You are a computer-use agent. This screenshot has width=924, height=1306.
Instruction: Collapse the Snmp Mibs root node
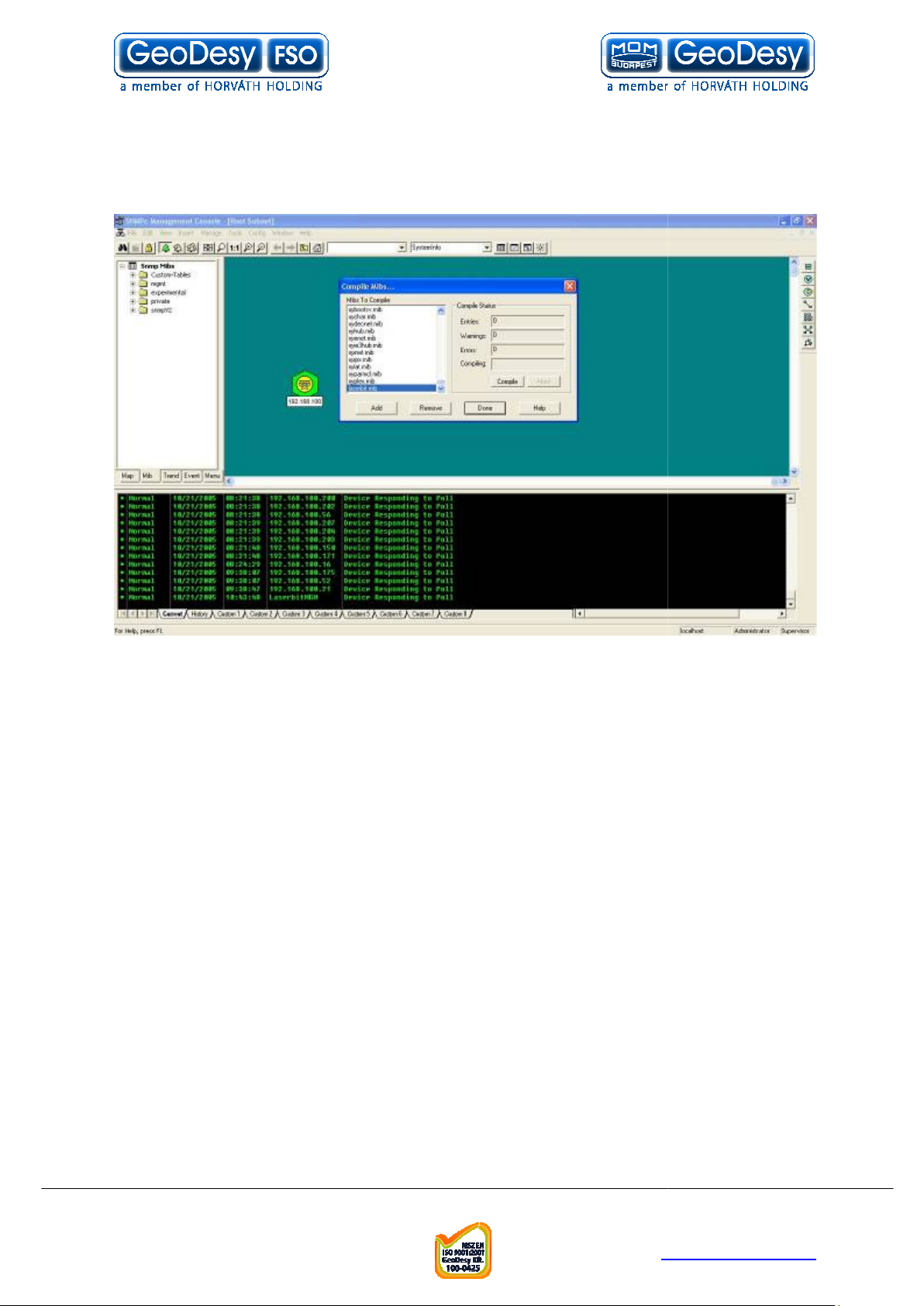point(122,266)
